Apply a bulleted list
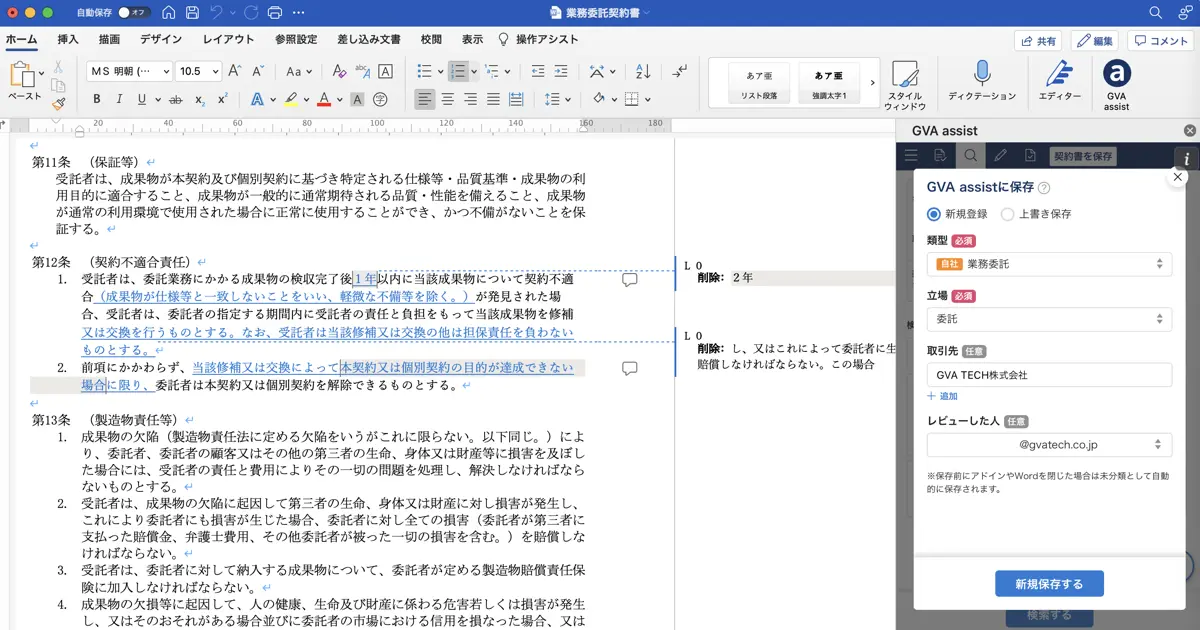This screenshot has width=1200, height=630. tap(424, 71)
